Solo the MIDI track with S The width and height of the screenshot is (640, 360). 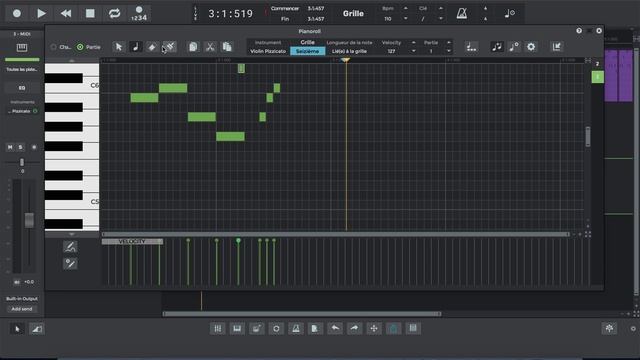tap(20, 147)
